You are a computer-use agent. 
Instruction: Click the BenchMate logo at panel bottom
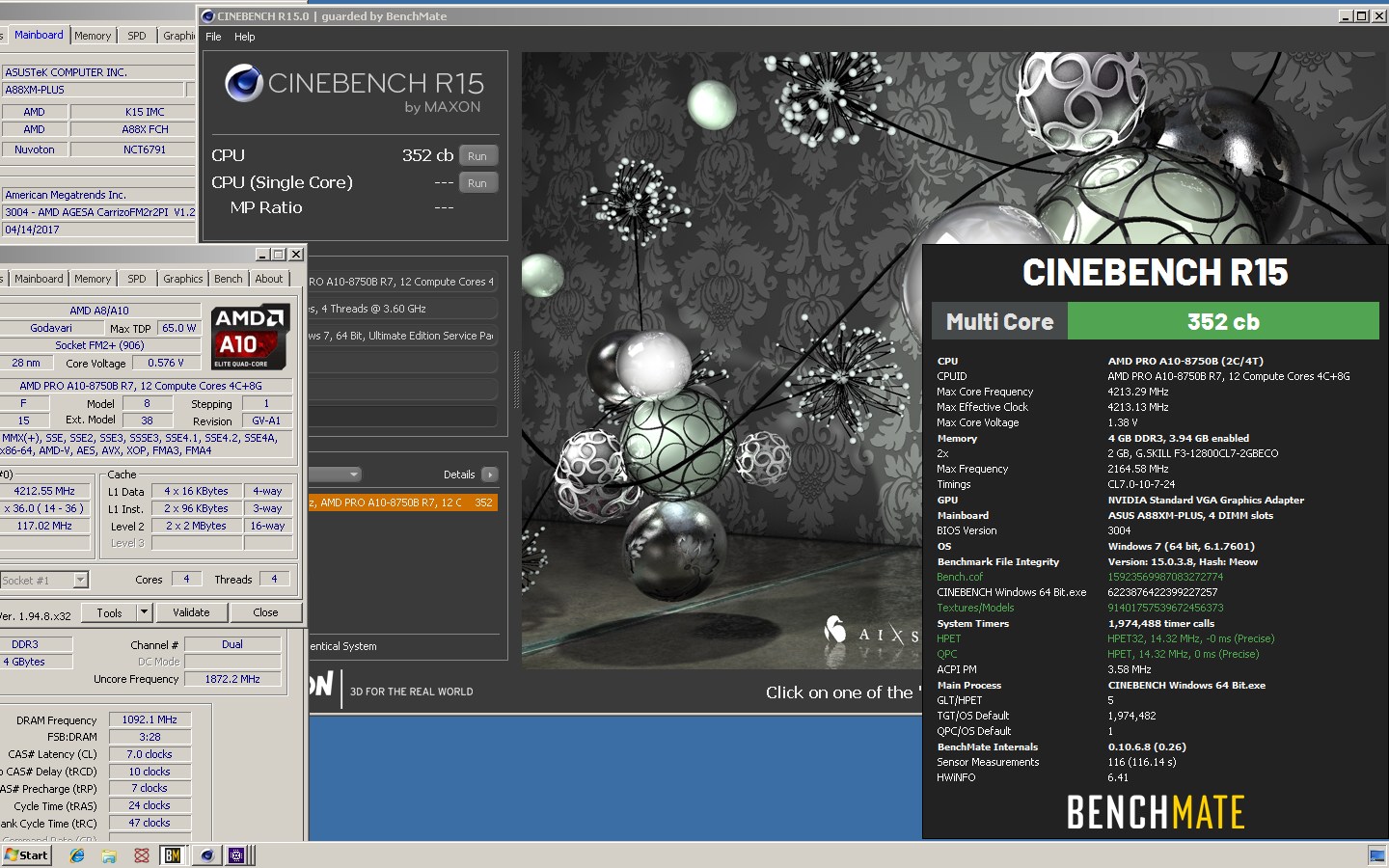[x=1156, y=812]
